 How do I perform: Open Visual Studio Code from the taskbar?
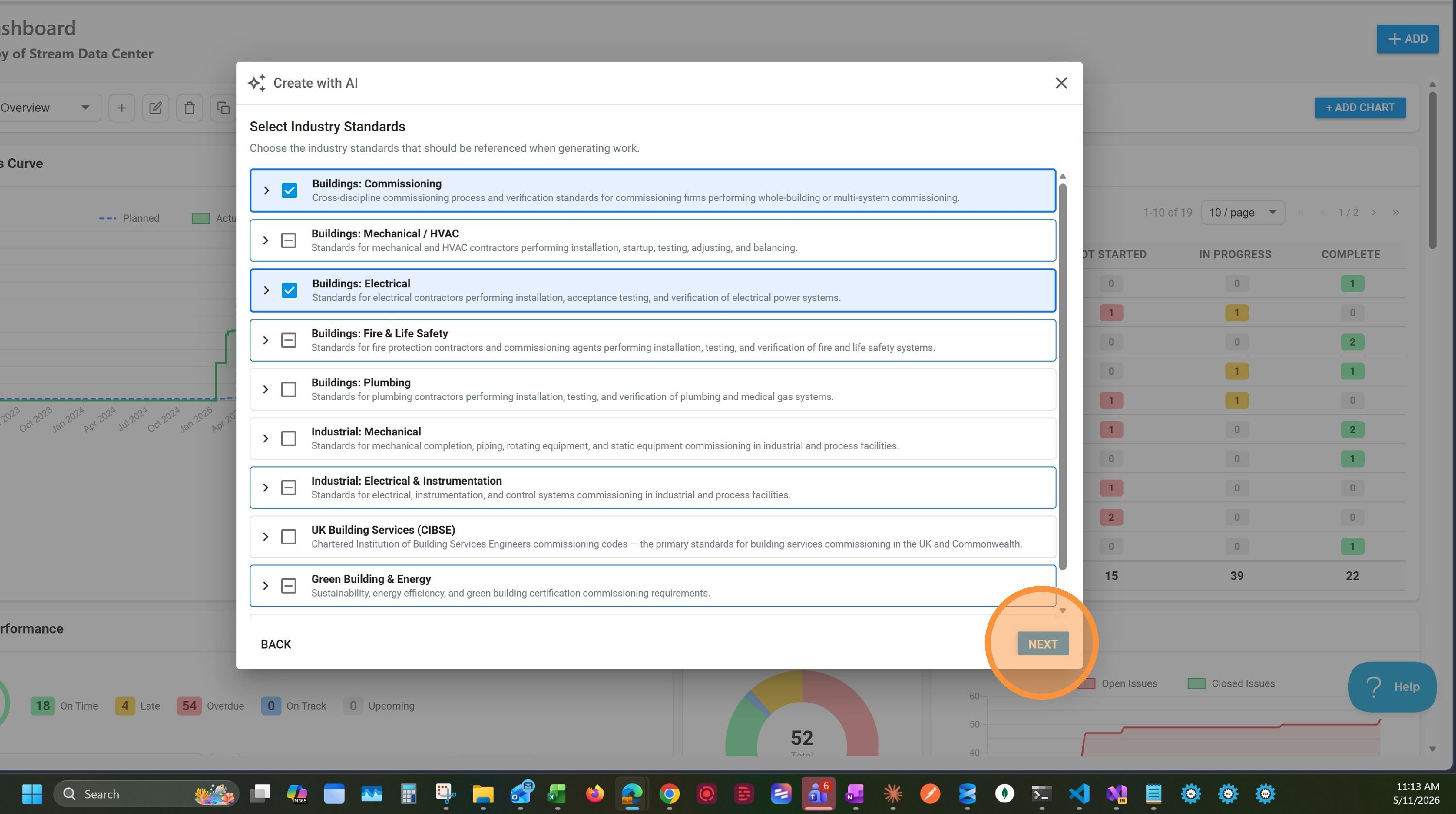click(1079, 794)
